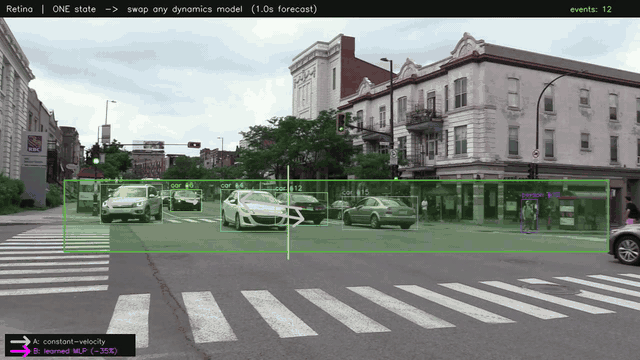Select the white hatchback bounding box

(254, 210)
